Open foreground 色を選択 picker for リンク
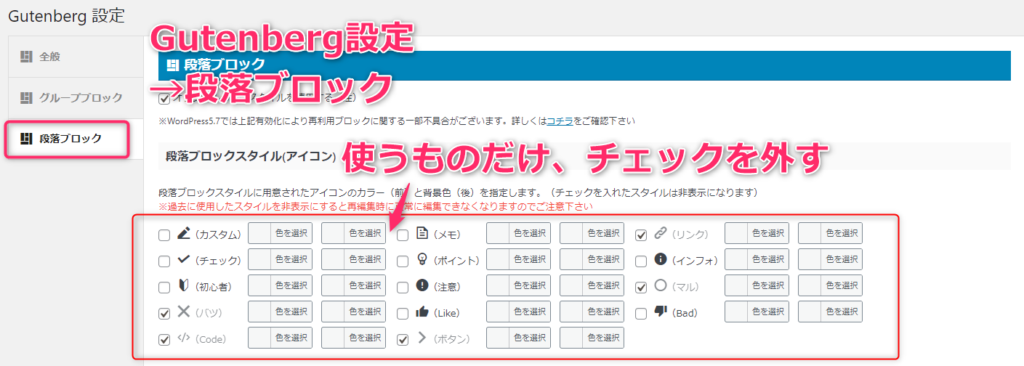 pyautogui.click(x=757, y=233)
